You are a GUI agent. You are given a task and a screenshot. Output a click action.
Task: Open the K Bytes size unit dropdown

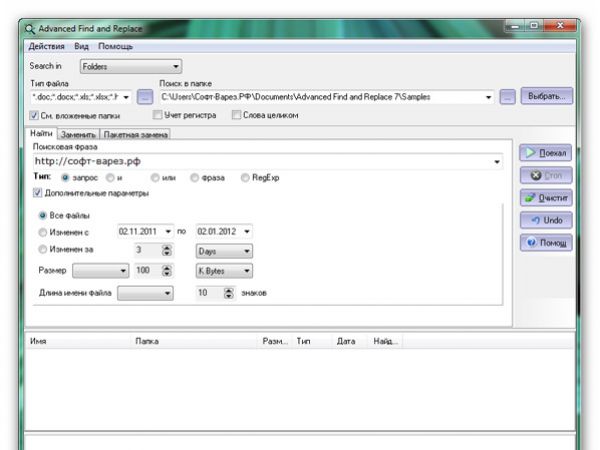point(222,271)
